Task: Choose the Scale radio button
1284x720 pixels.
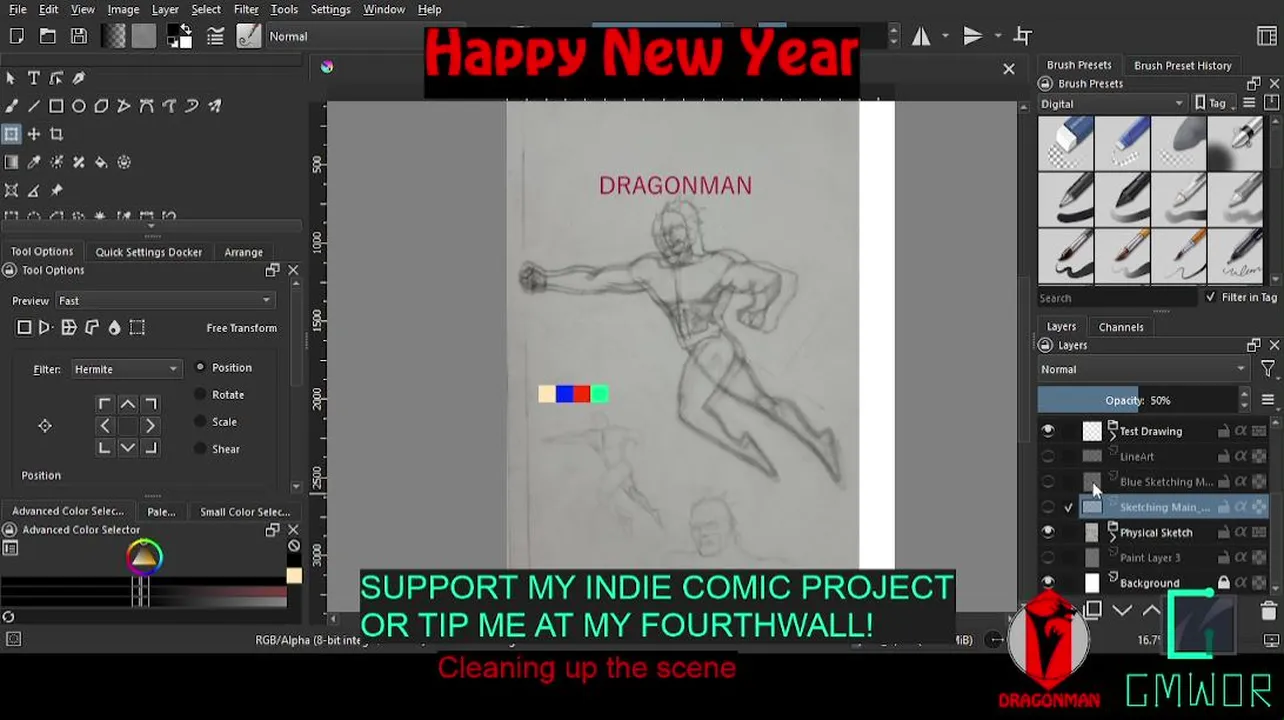Action: pos(200,422)
